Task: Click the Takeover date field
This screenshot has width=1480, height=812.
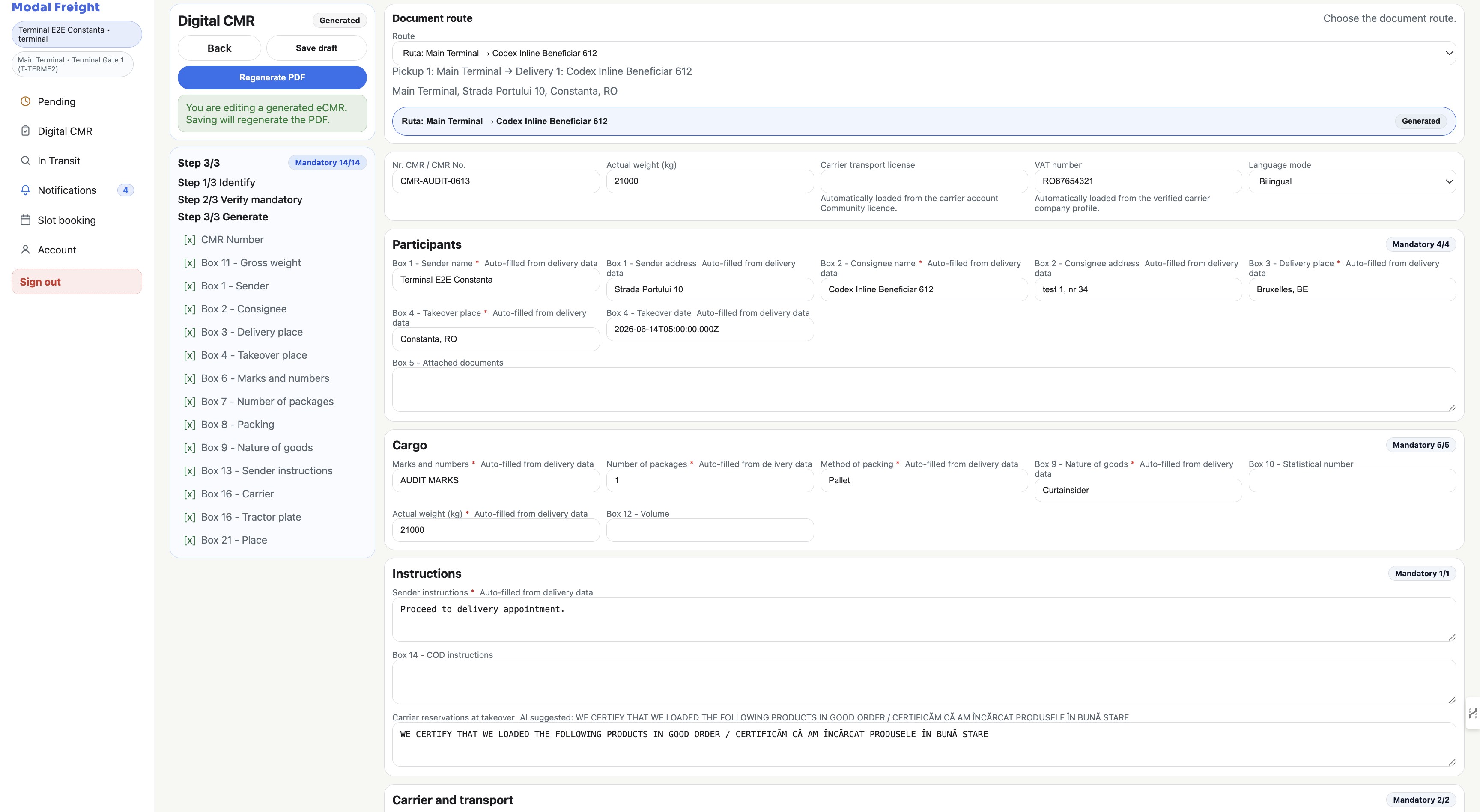Action: (x=710, y=329)
